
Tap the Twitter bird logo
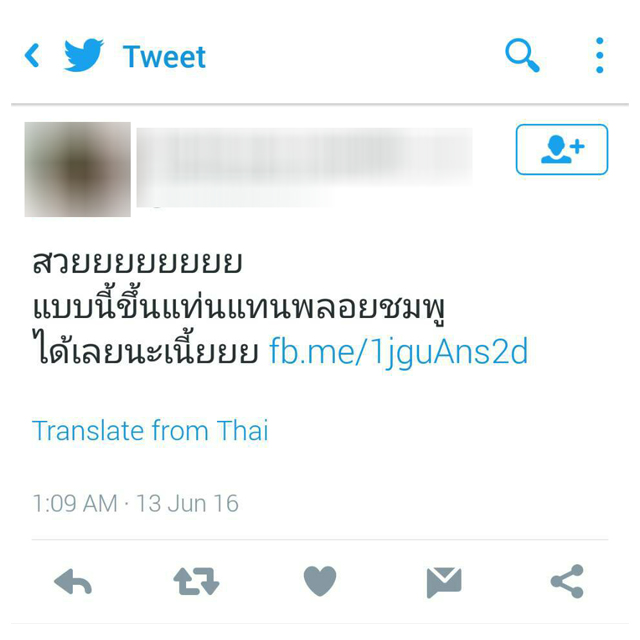coord(84,55)
